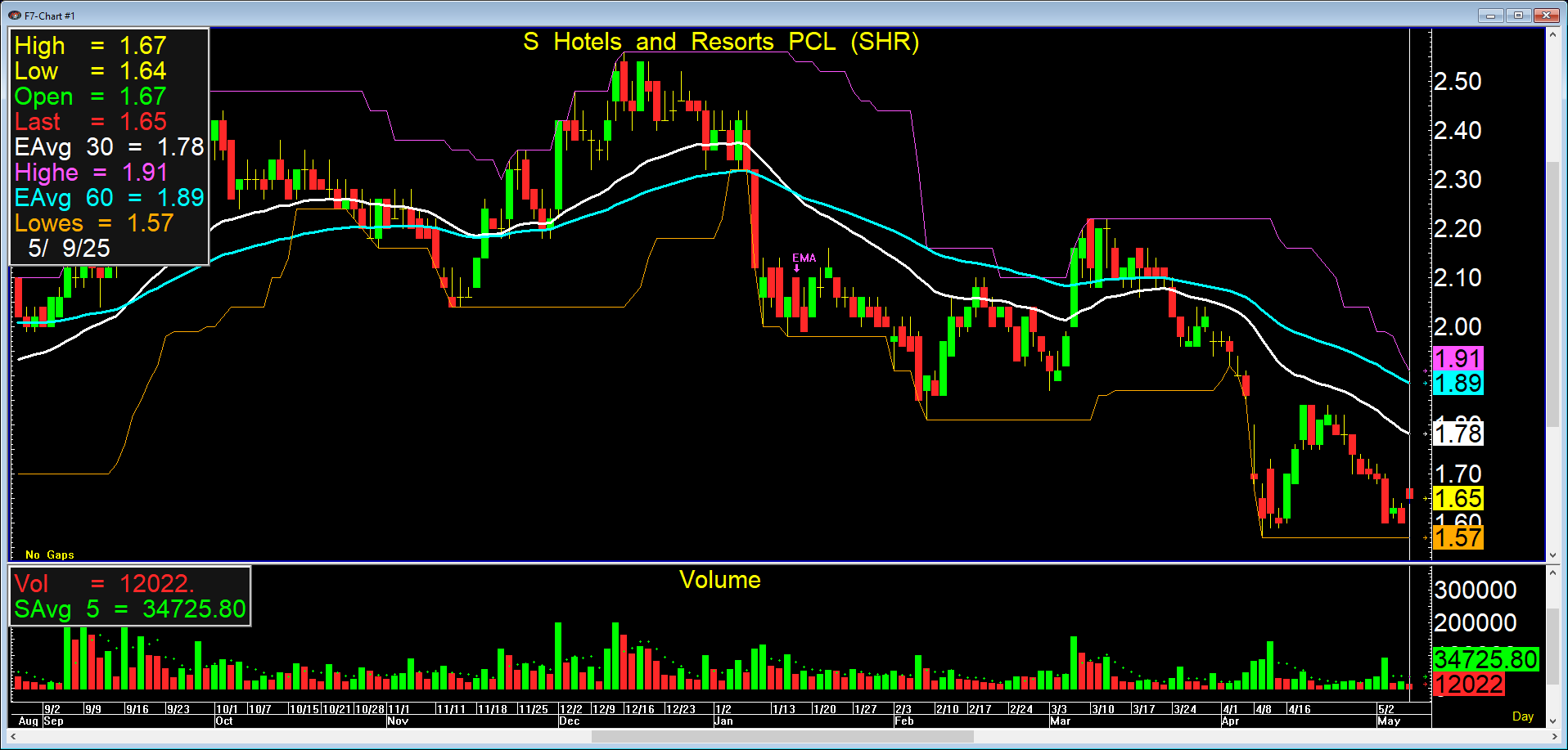Click the 2.00 price axis label
This screenshot has height=750, width=1568.
pos(1458,326)
